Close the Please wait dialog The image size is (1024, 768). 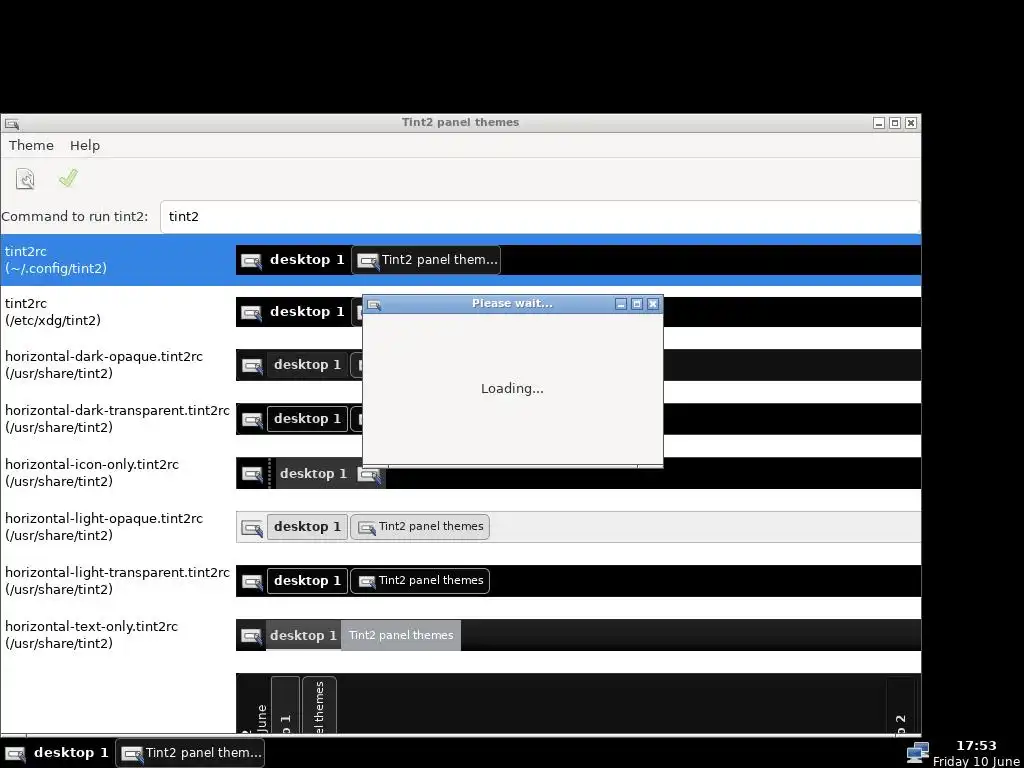[652, 304]
